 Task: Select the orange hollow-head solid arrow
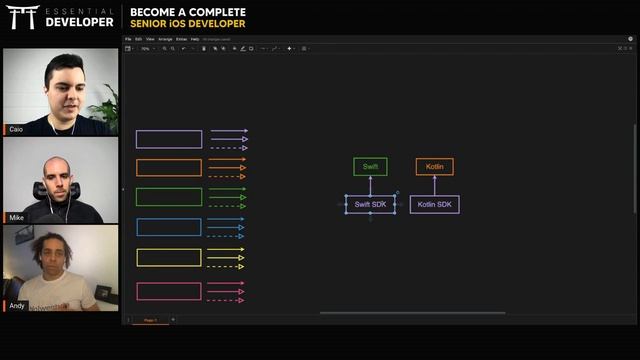pos(227,167)
